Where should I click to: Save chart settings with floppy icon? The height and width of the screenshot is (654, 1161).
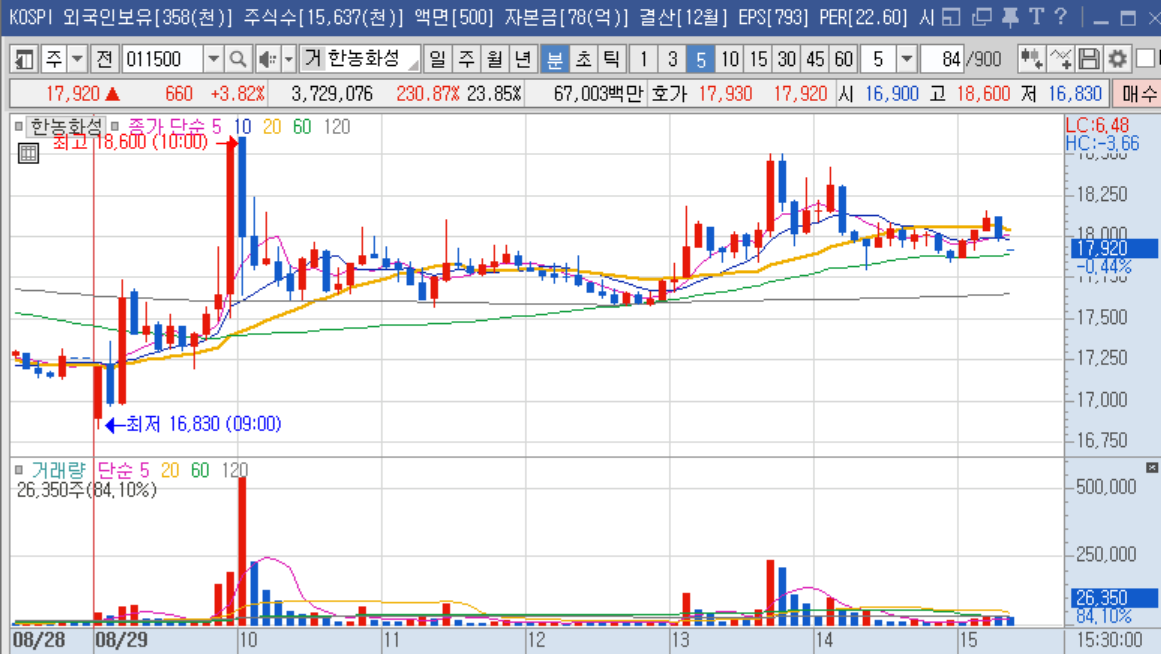1088,59
